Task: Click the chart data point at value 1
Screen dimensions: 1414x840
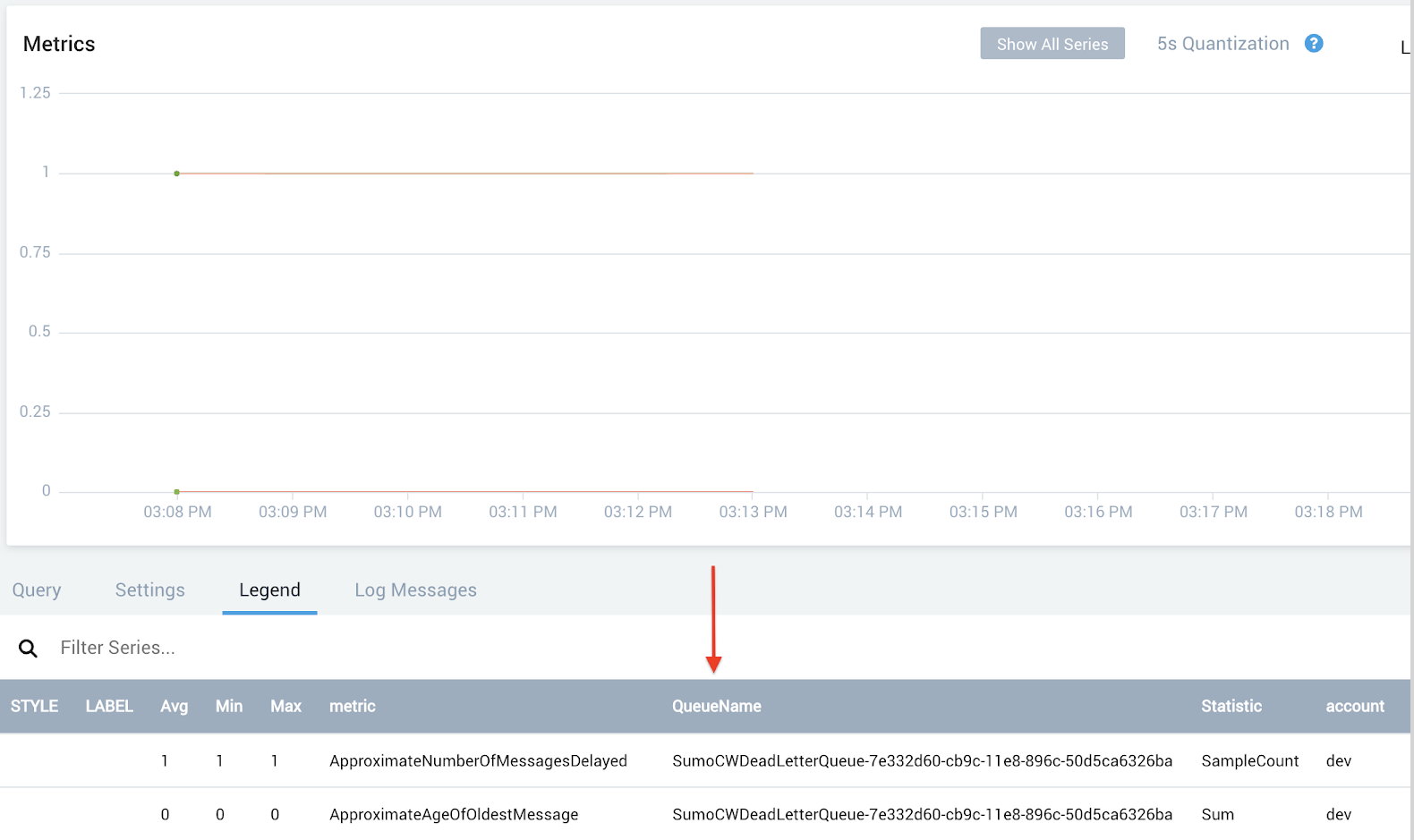Action: click(x=177, y=174)
